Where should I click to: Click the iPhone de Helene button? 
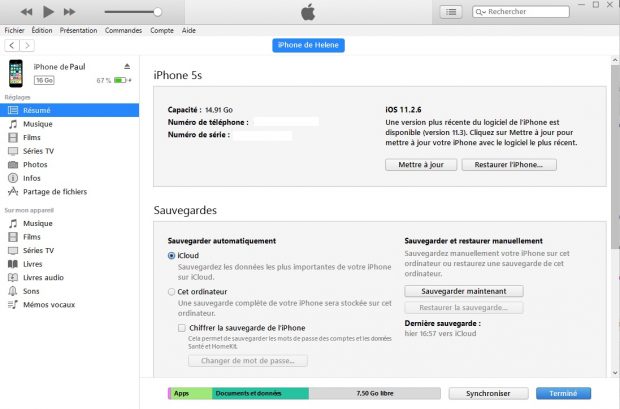(x=308, y=45)
